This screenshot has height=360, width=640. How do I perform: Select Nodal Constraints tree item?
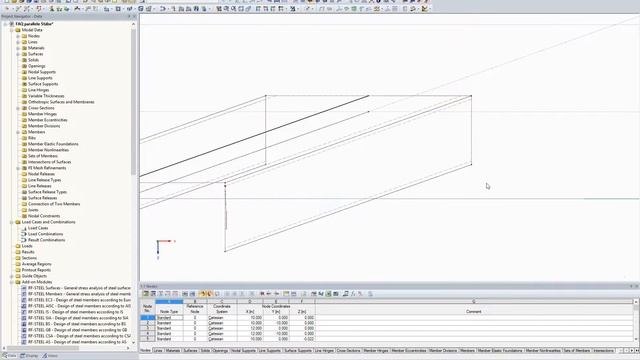(44, 216)
